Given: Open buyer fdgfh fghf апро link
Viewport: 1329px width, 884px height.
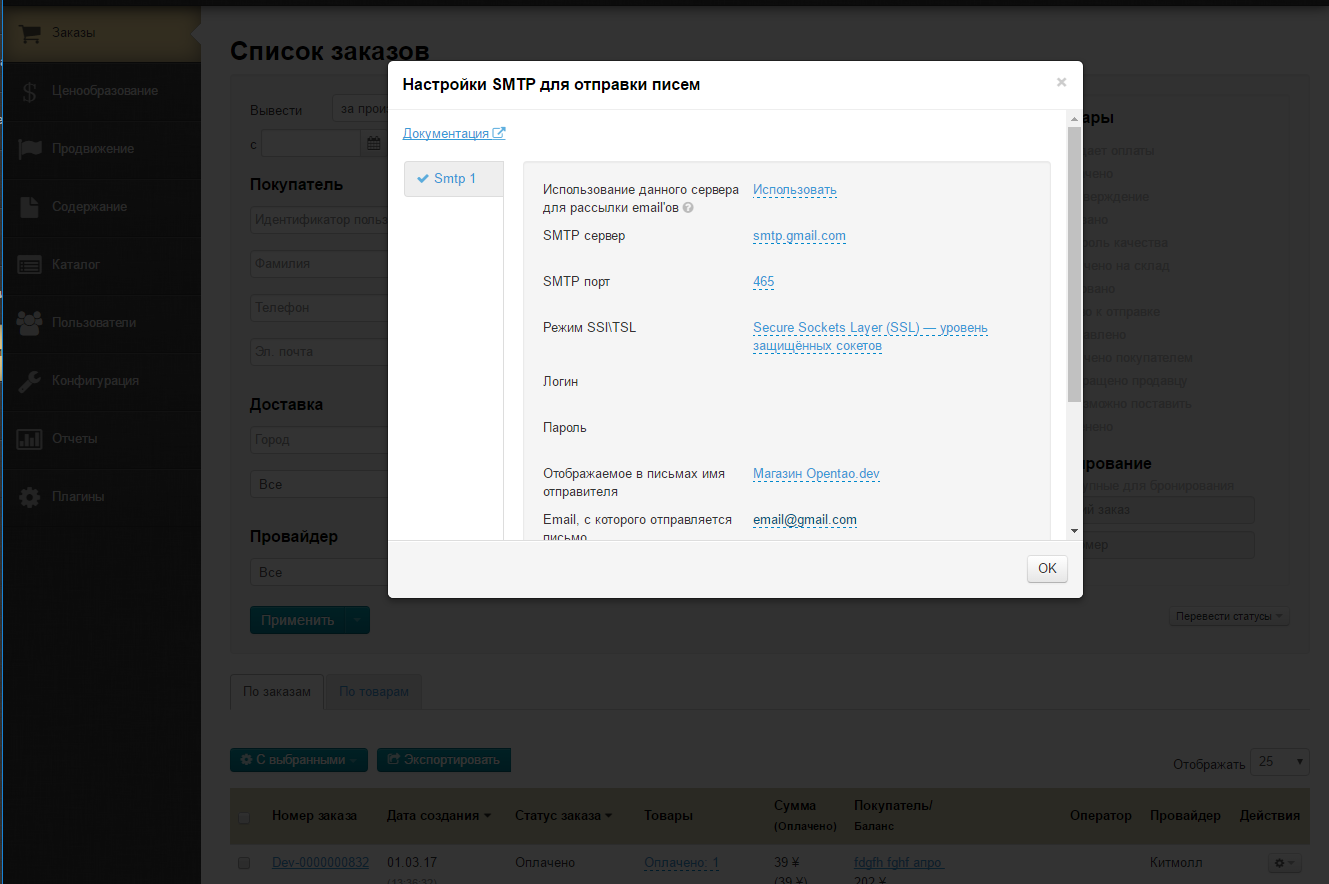Looking at the screenshot, I should point(898,863).
